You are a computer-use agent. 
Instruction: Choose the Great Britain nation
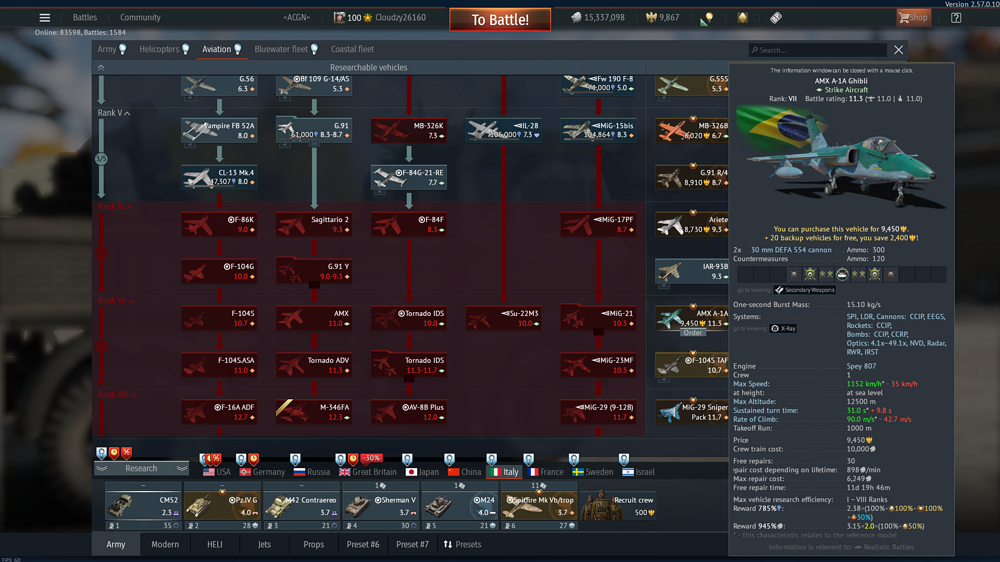368,472
